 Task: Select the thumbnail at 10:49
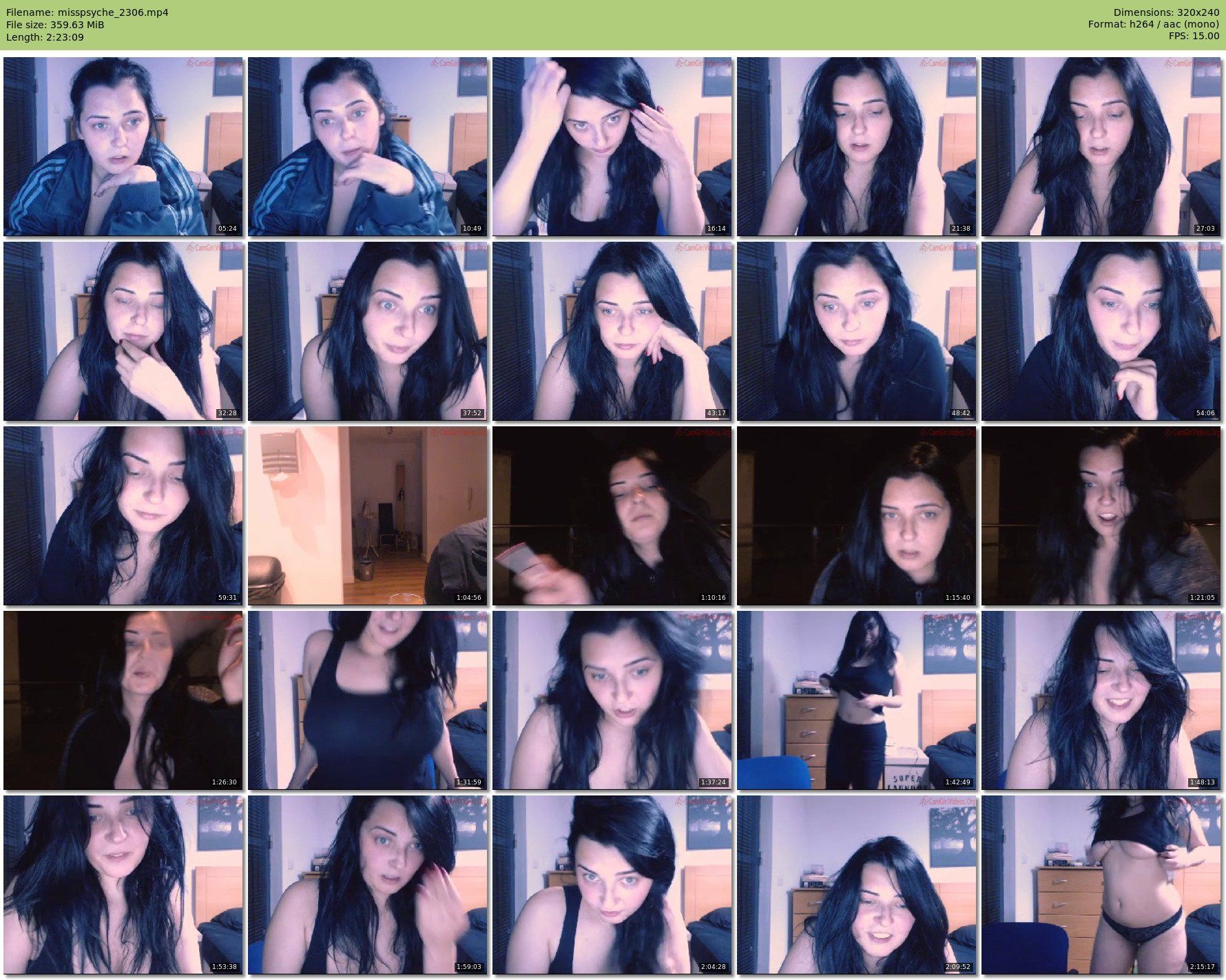click(367, 147)
